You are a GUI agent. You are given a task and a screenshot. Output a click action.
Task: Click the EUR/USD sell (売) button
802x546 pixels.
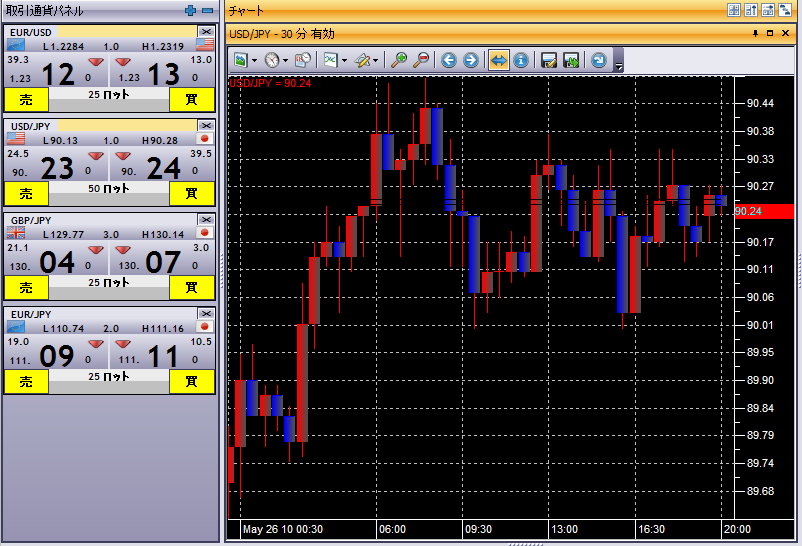pos(26,98)
